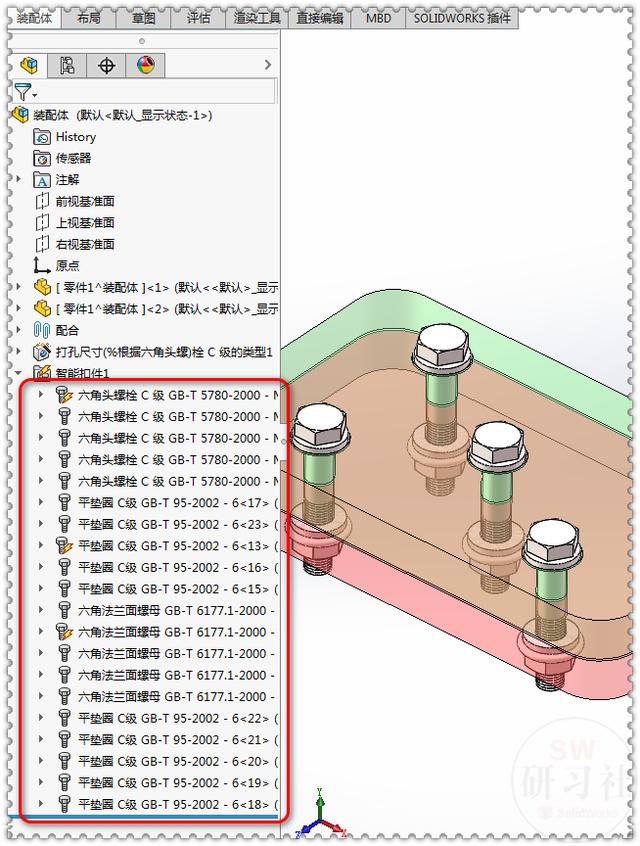Click the filter funnel icon

(23, 92)
